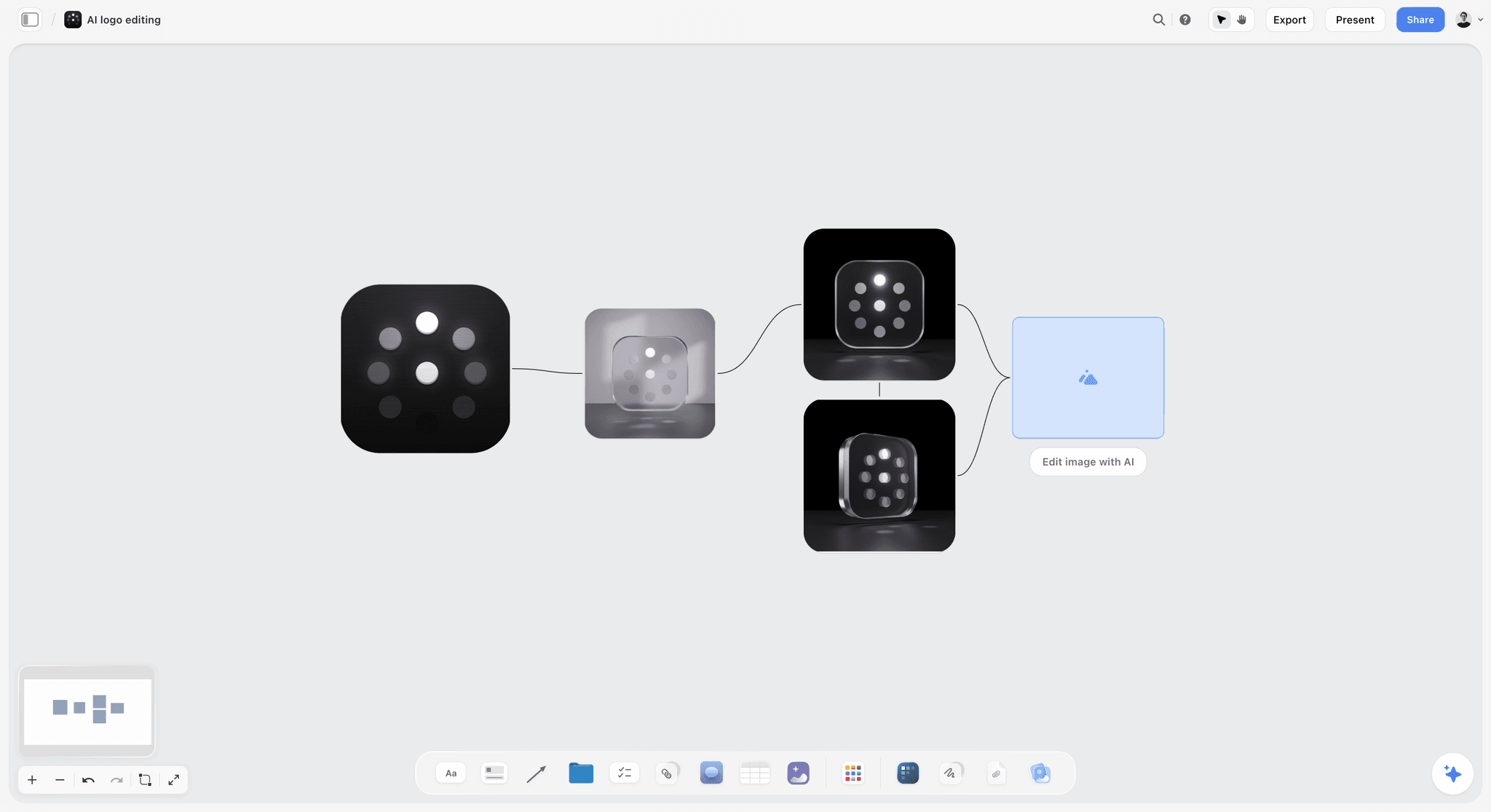Insert a table element

(755, 773)
